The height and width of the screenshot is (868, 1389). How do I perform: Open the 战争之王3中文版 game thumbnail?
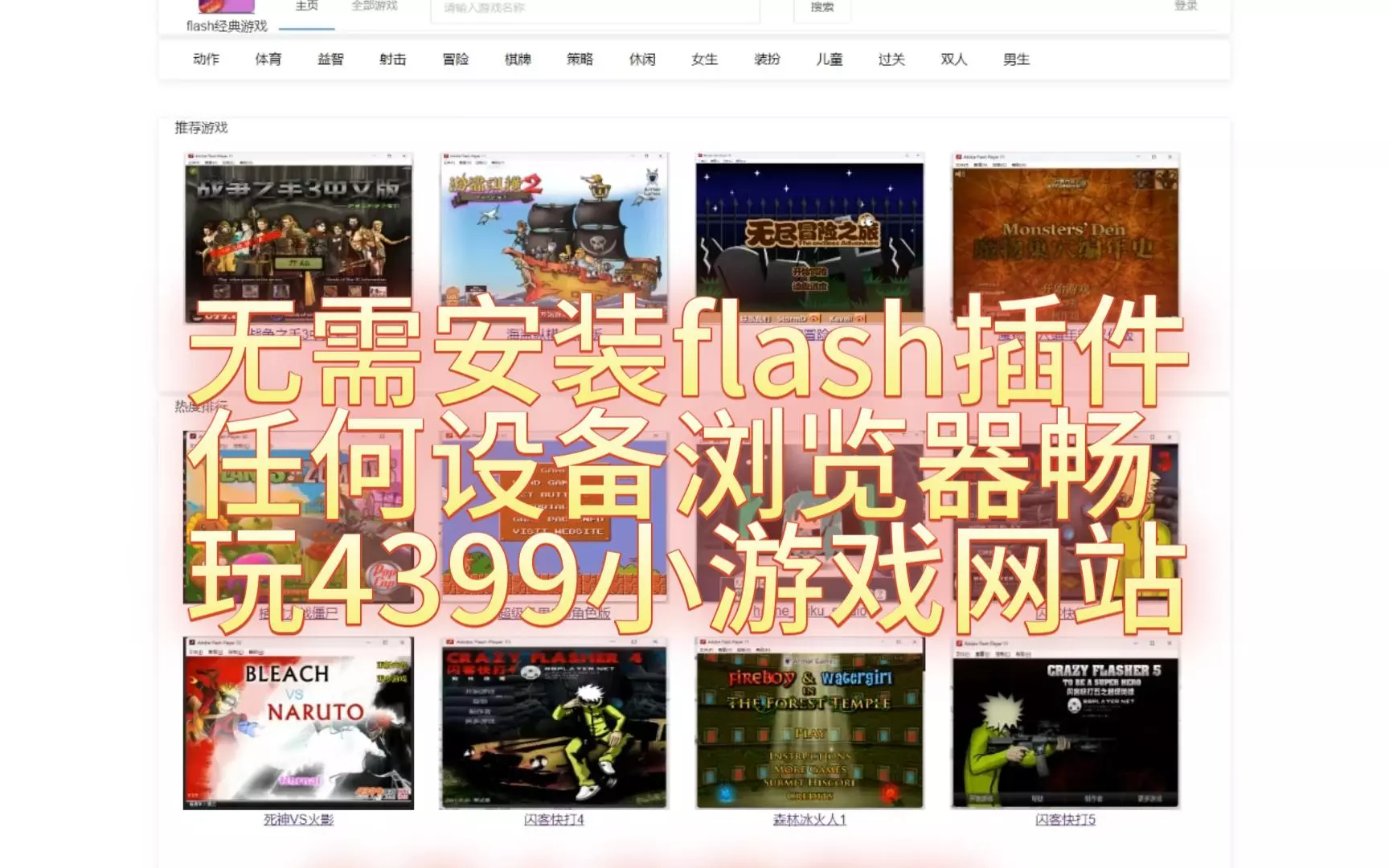(x=298, y=238)
